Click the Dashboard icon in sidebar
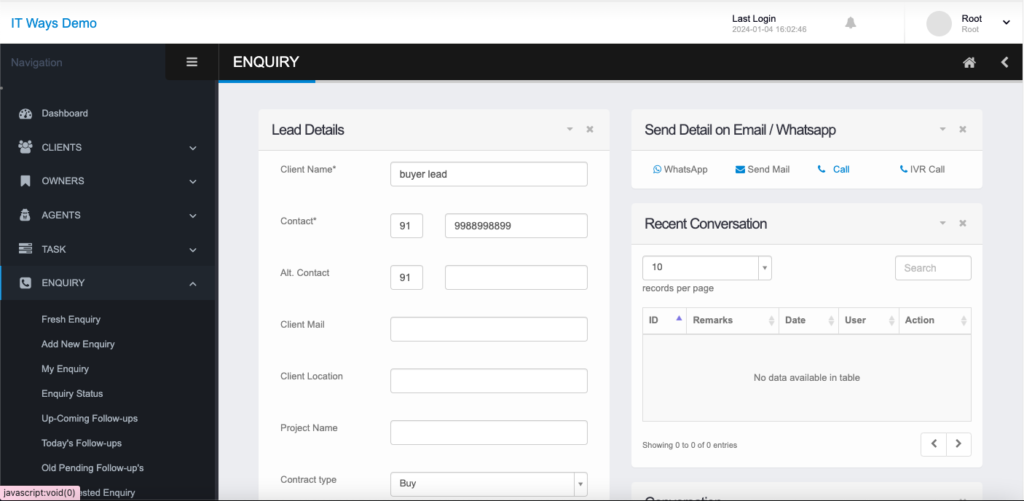Screen dimensions: 1024x501 (26, 113)
